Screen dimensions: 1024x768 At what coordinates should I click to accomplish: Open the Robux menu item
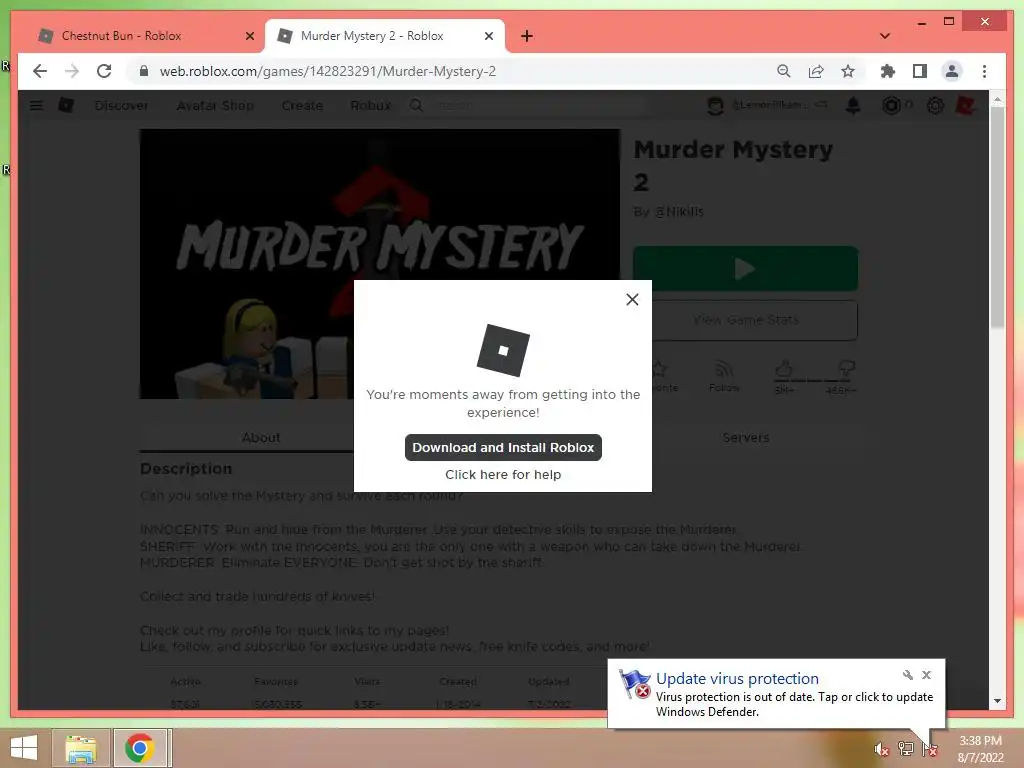point(370,105)
